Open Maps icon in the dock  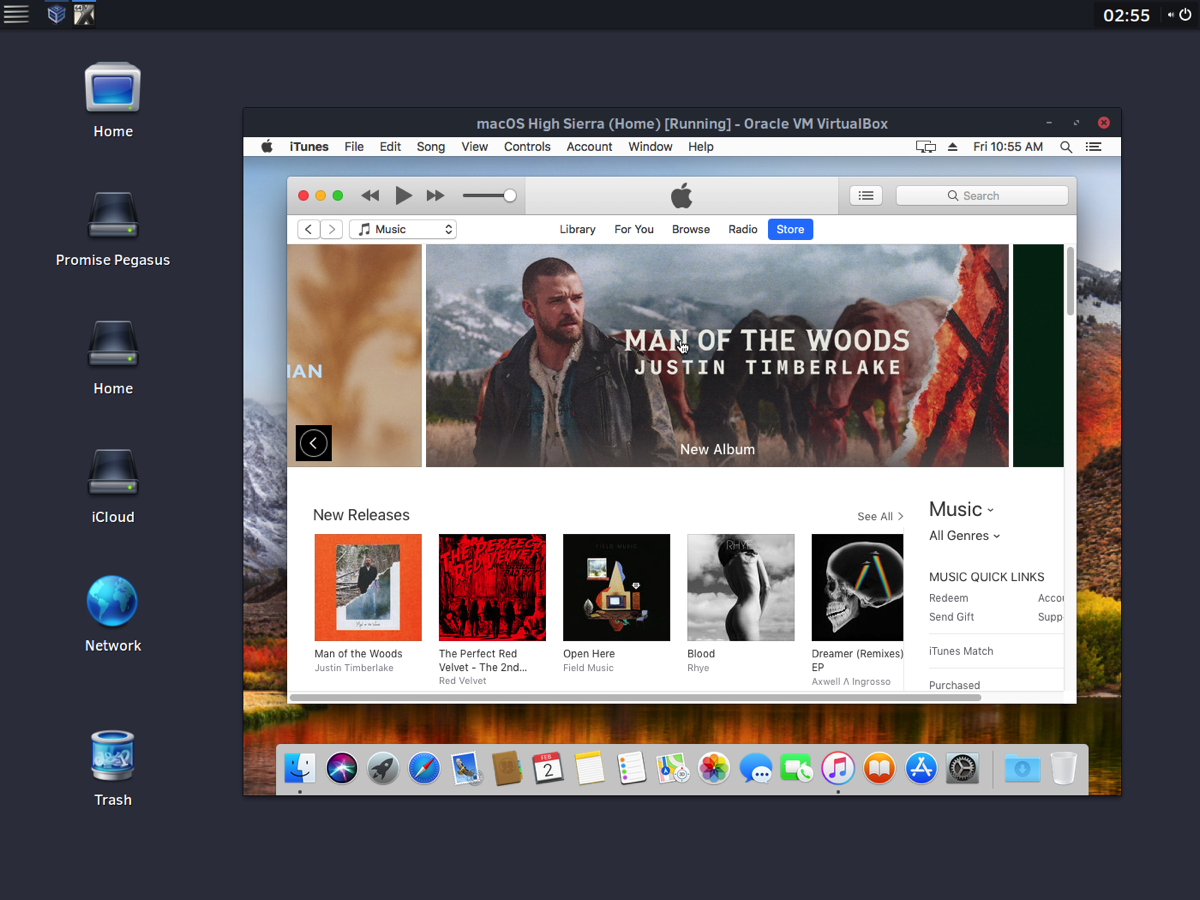(672, 768)
